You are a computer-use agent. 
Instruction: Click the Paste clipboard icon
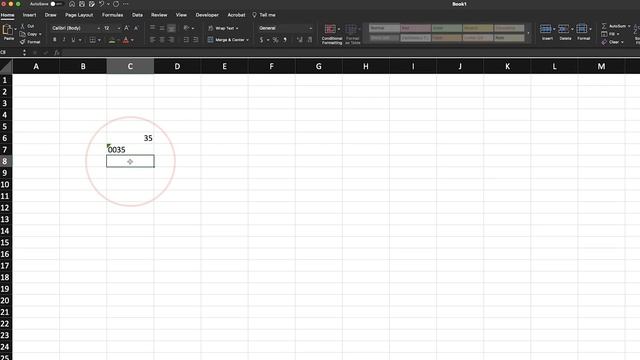[7, 30]
